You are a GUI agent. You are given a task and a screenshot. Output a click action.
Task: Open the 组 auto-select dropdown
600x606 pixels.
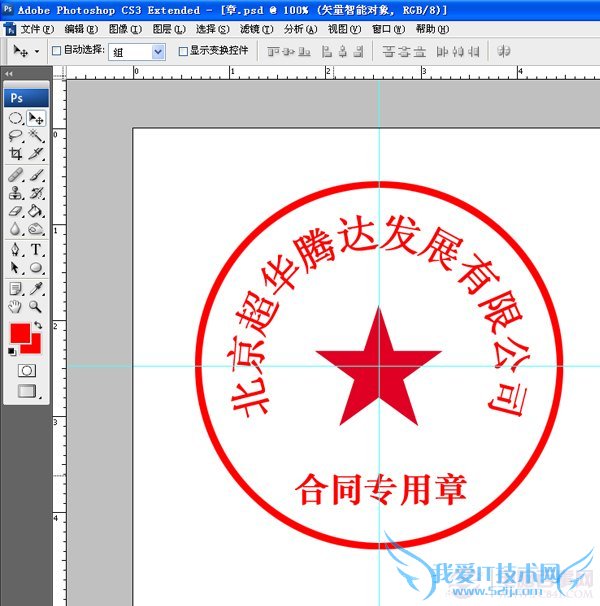pyautogui.click(x=137, y=52)
